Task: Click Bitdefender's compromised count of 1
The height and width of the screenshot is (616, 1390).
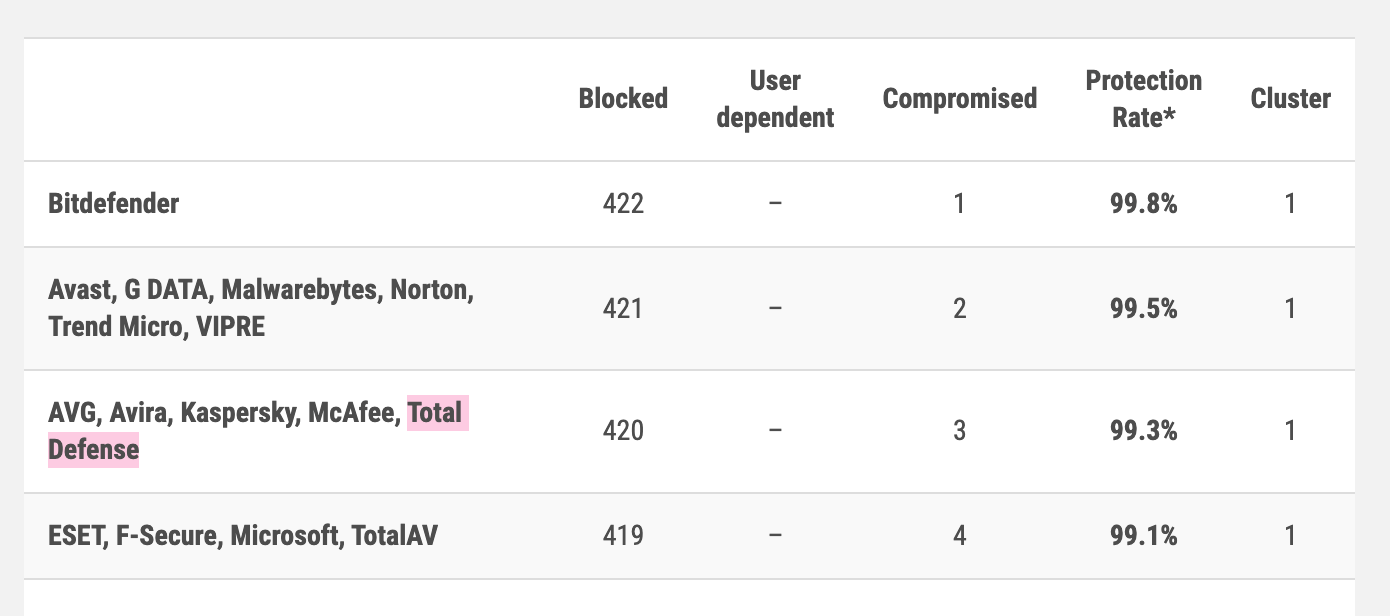Action: pos(959,204)
